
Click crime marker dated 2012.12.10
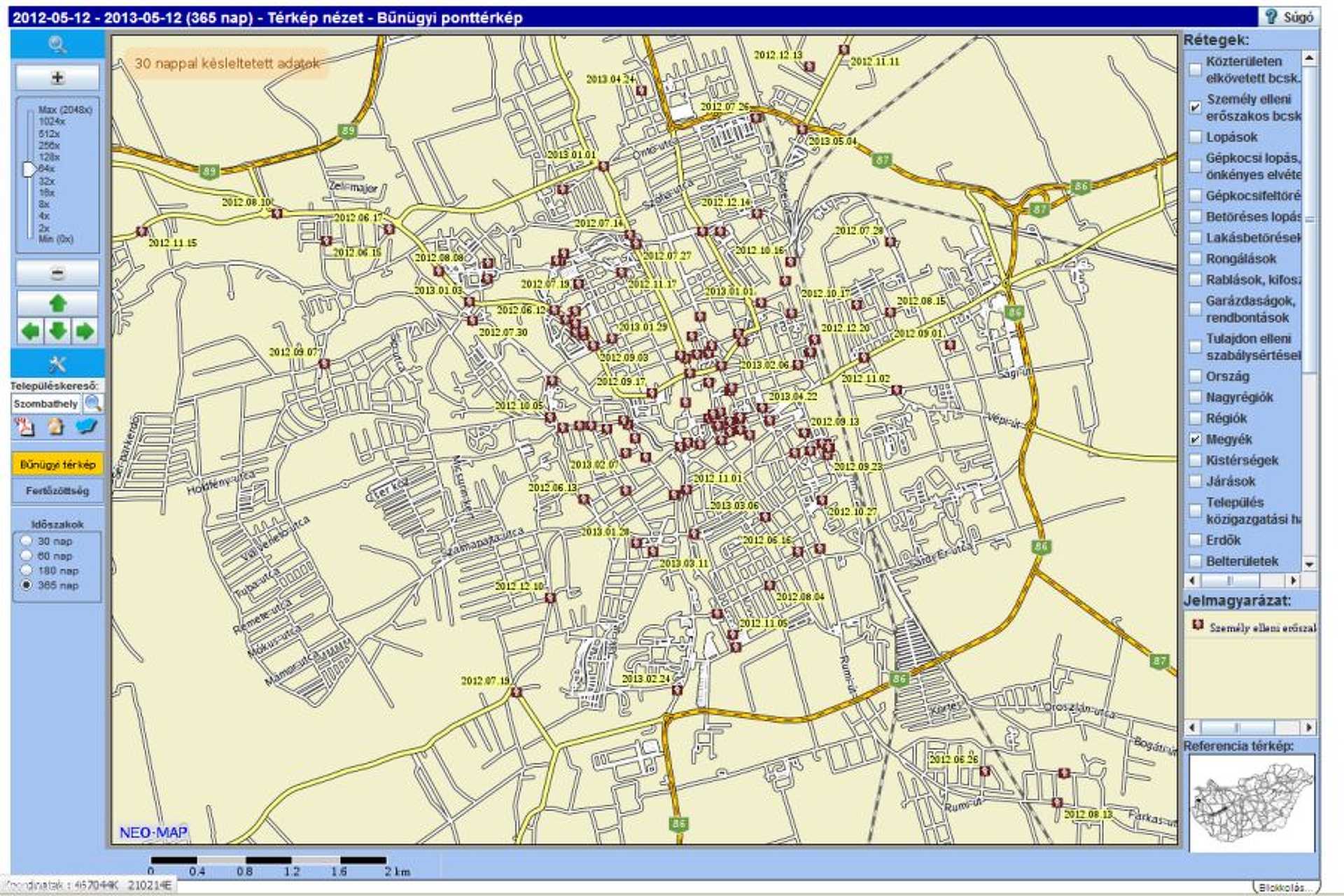click(550, 598)
